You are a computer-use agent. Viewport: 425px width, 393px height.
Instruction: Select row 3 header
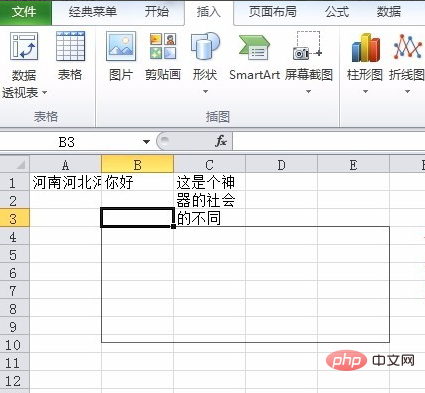14,218
